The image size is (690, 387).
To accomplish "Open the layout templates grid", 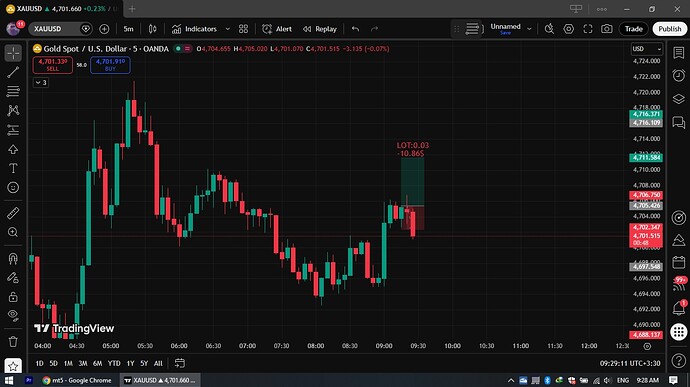I will tap(243, 29).
